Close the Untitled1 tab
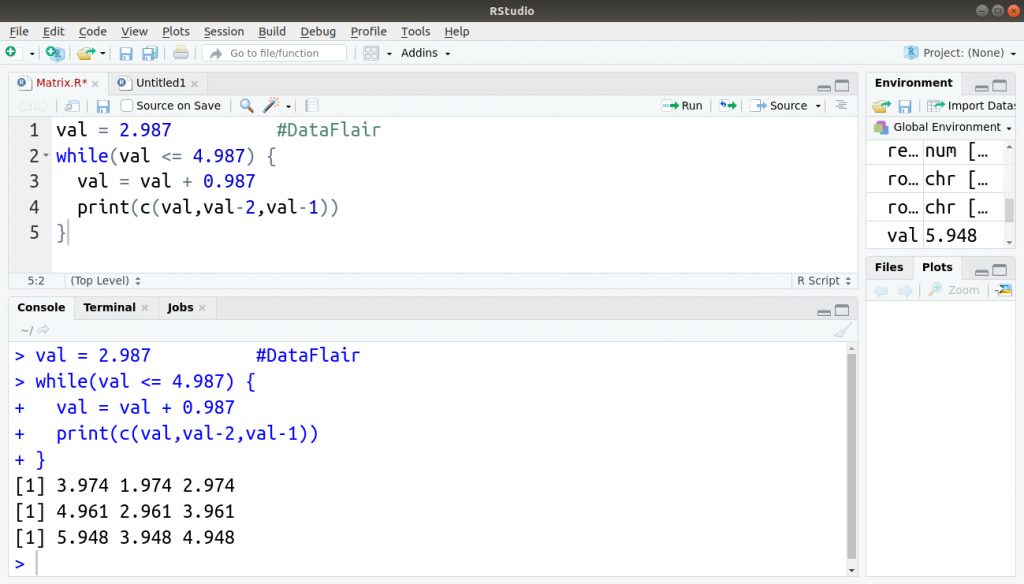1024x584 pixels. tap(195, 84)
